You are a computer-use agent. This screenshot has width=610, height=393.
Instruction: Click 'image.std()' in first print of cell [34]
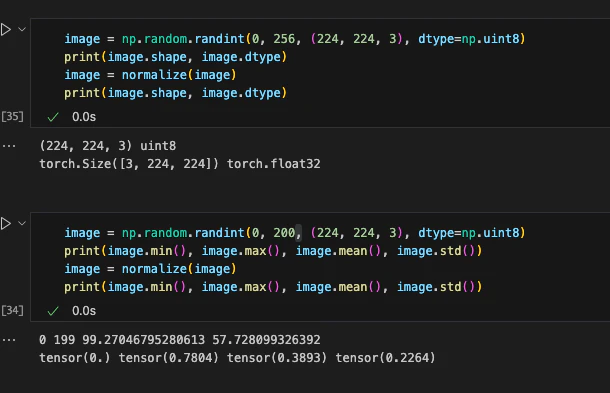click(x=436, y=251)
